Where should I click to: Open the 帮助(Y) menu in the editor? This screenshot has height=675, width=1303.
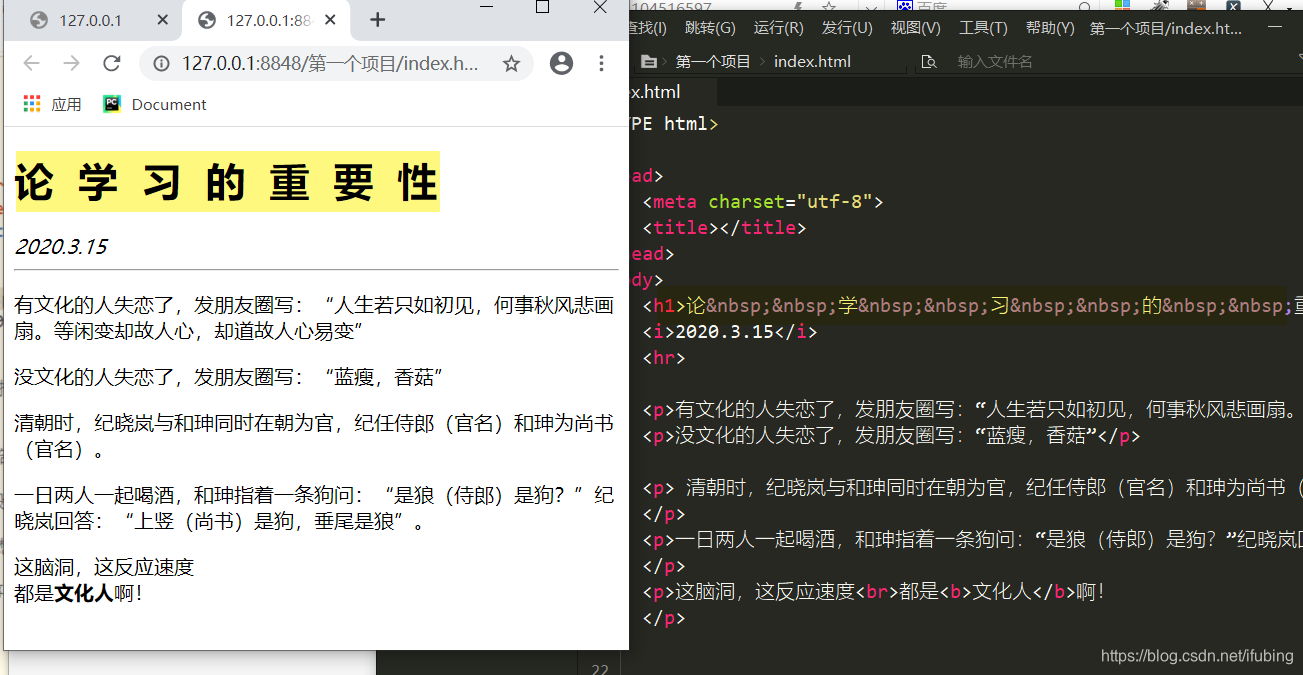[x=1050, y=28]
